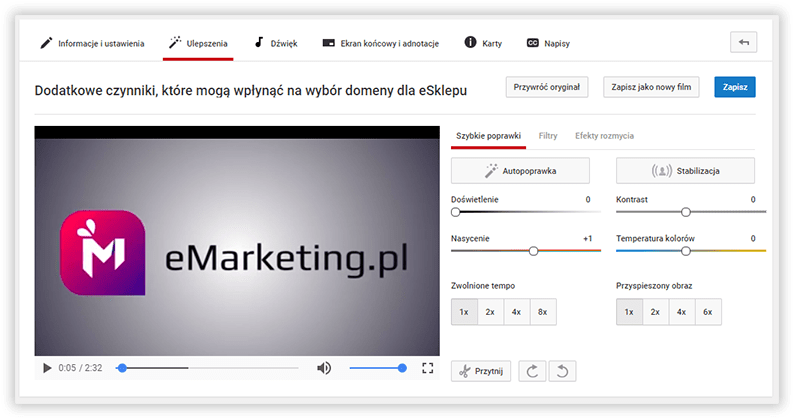Click the eMarketing.pl video preview

tap(237, 241)
